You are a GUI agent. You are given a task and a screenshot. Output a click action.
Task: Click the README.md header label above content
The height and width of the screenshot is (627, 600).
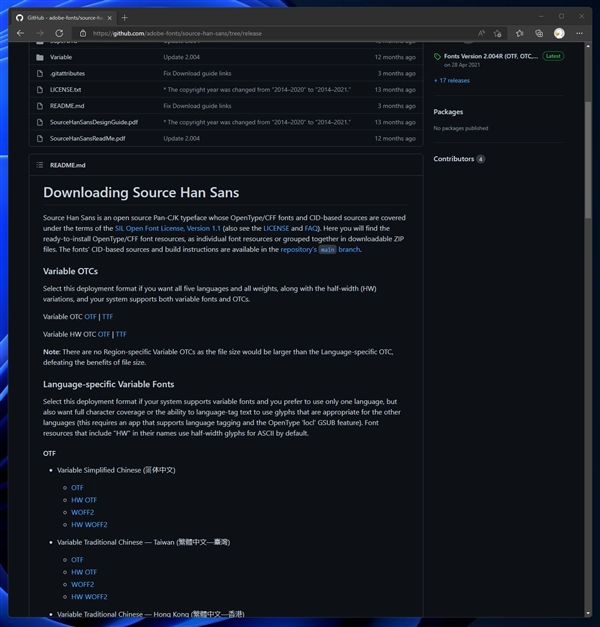[68, 165]
